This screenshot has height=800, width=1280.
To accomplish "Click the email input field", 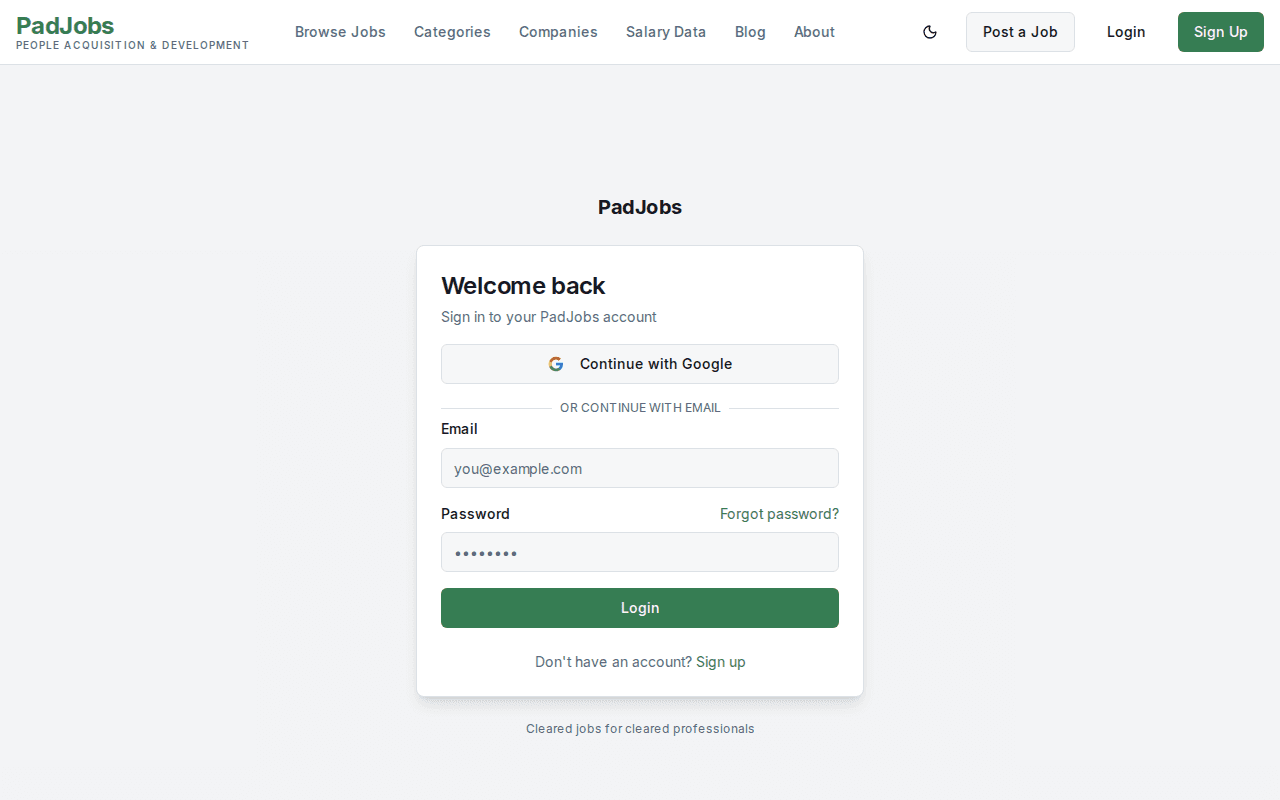I will [x=640, y=468].
